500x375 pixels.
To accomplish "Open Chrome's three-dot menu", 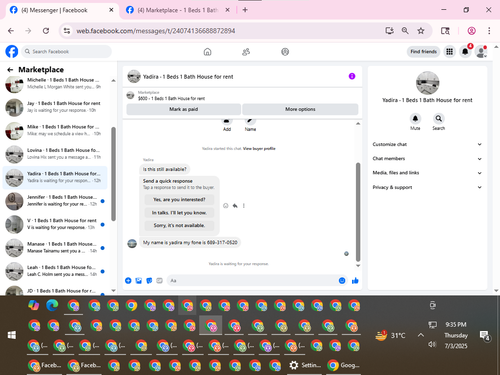I will coord(489,31).
